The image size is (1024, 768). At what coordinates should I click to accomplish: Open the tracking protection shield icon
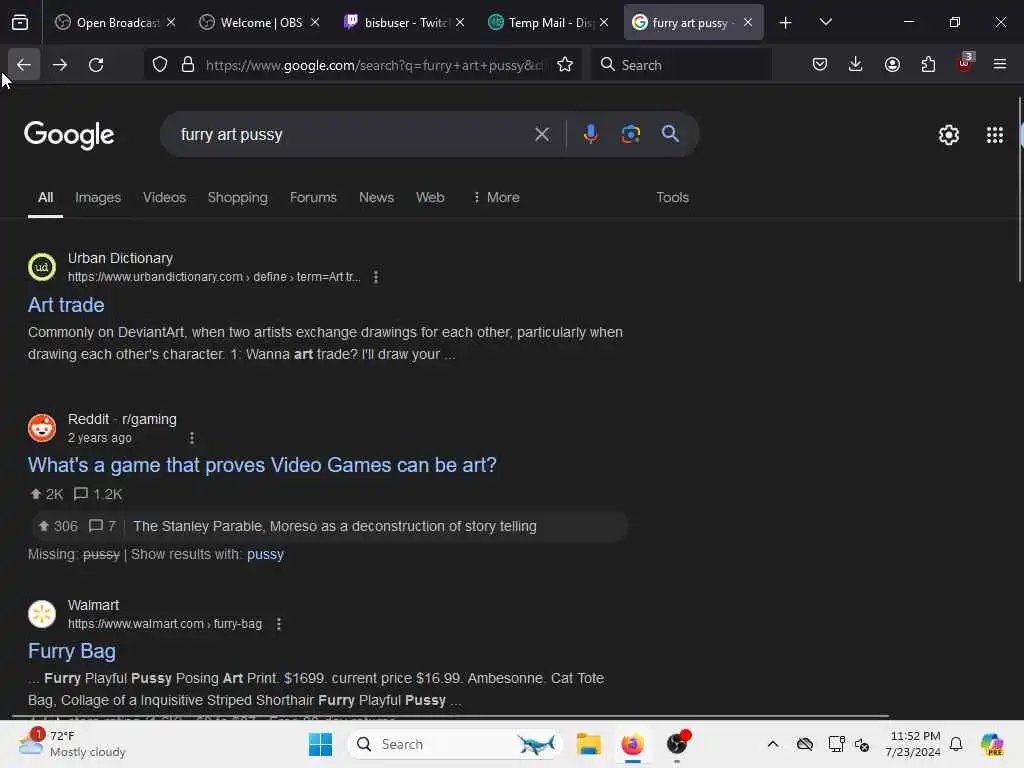click(x=160, y=65)
